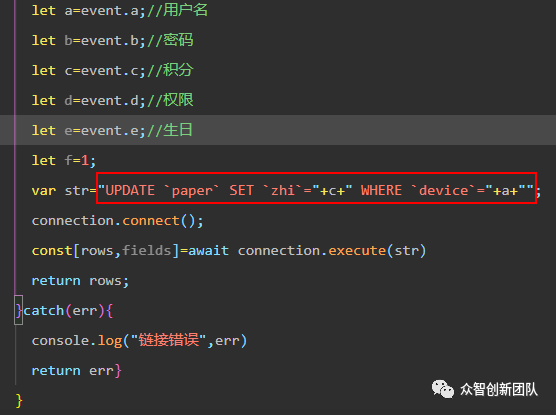Click the WeChat logo icon in watermark
This screenshot has height=415, width=556.
point(443,389)
